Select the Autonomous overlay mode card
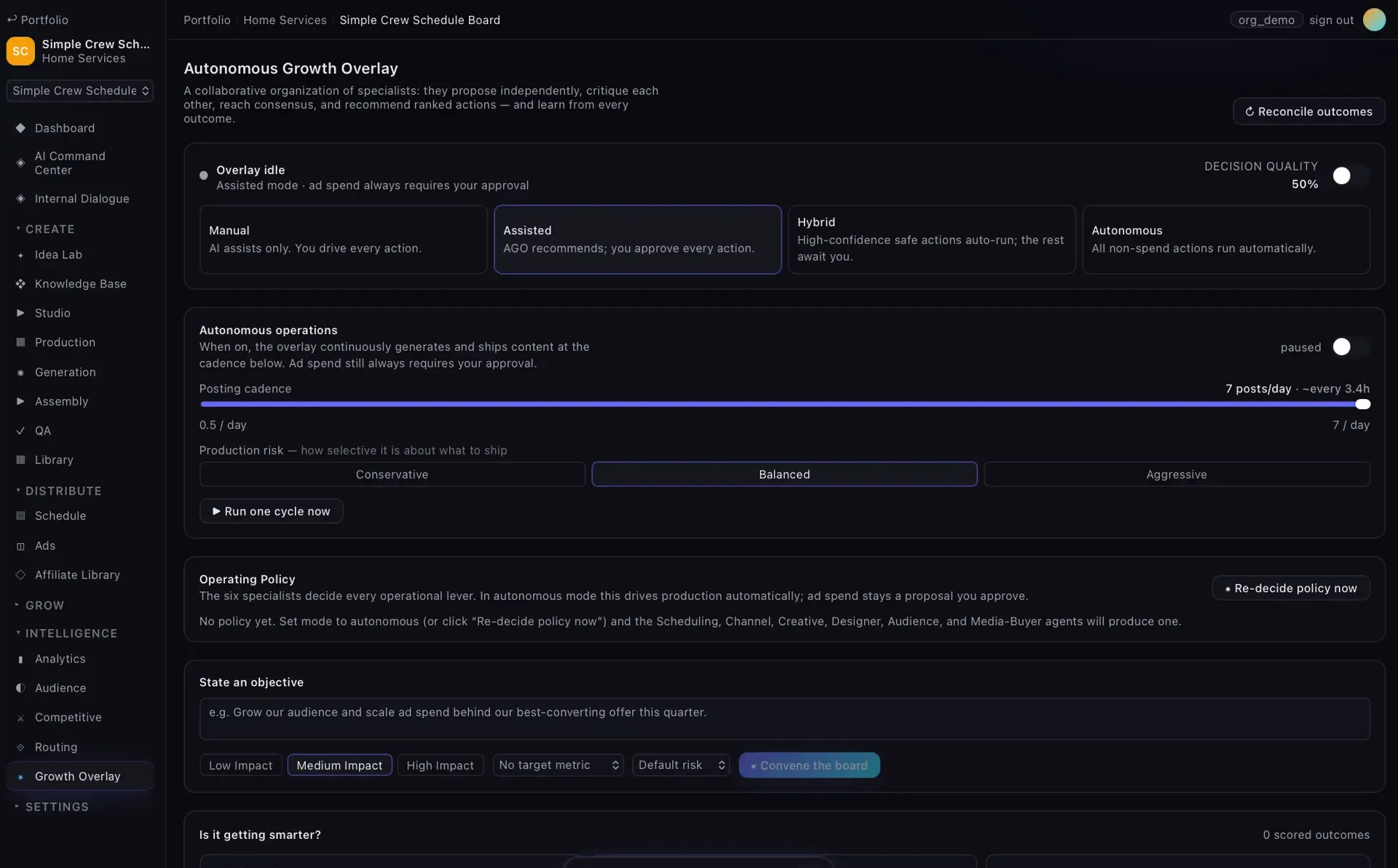Screen dimensions: 1398x868 [x=1225, y=240]
